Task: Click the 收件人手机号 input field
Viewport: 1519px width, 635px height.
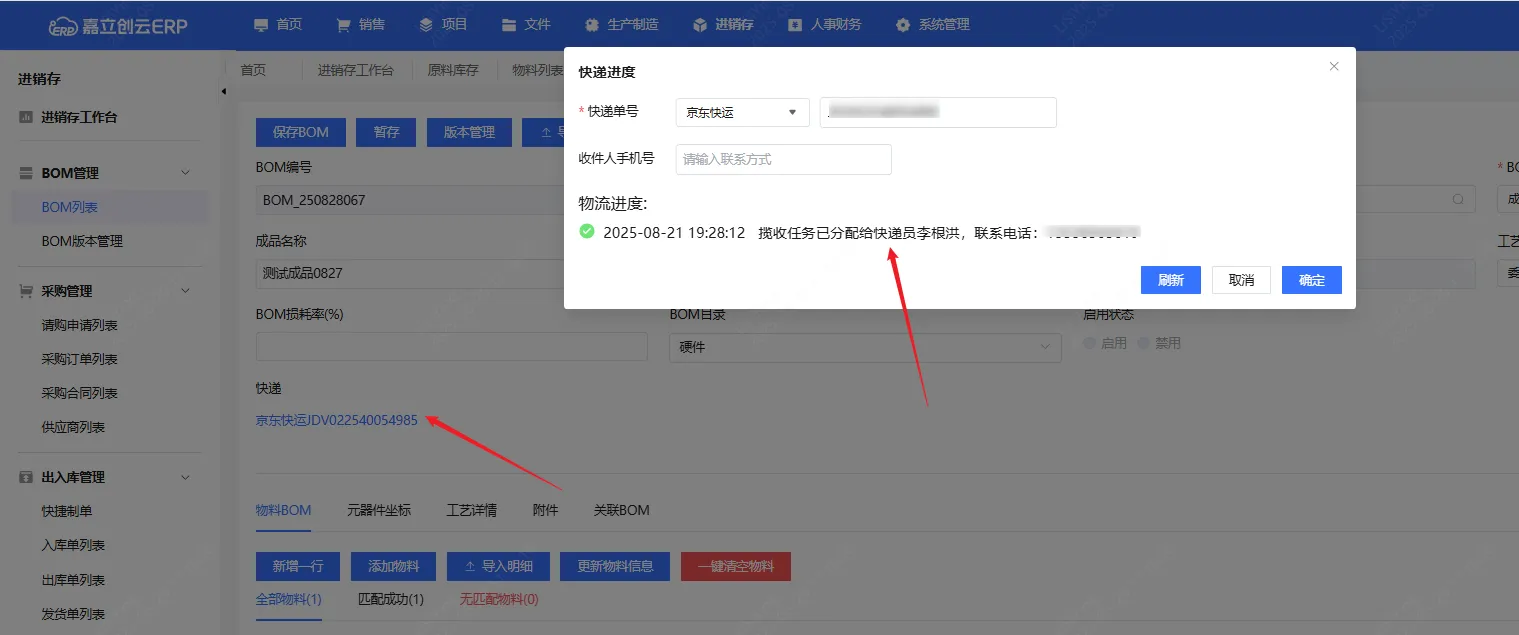Action: [x=783, y=159]
